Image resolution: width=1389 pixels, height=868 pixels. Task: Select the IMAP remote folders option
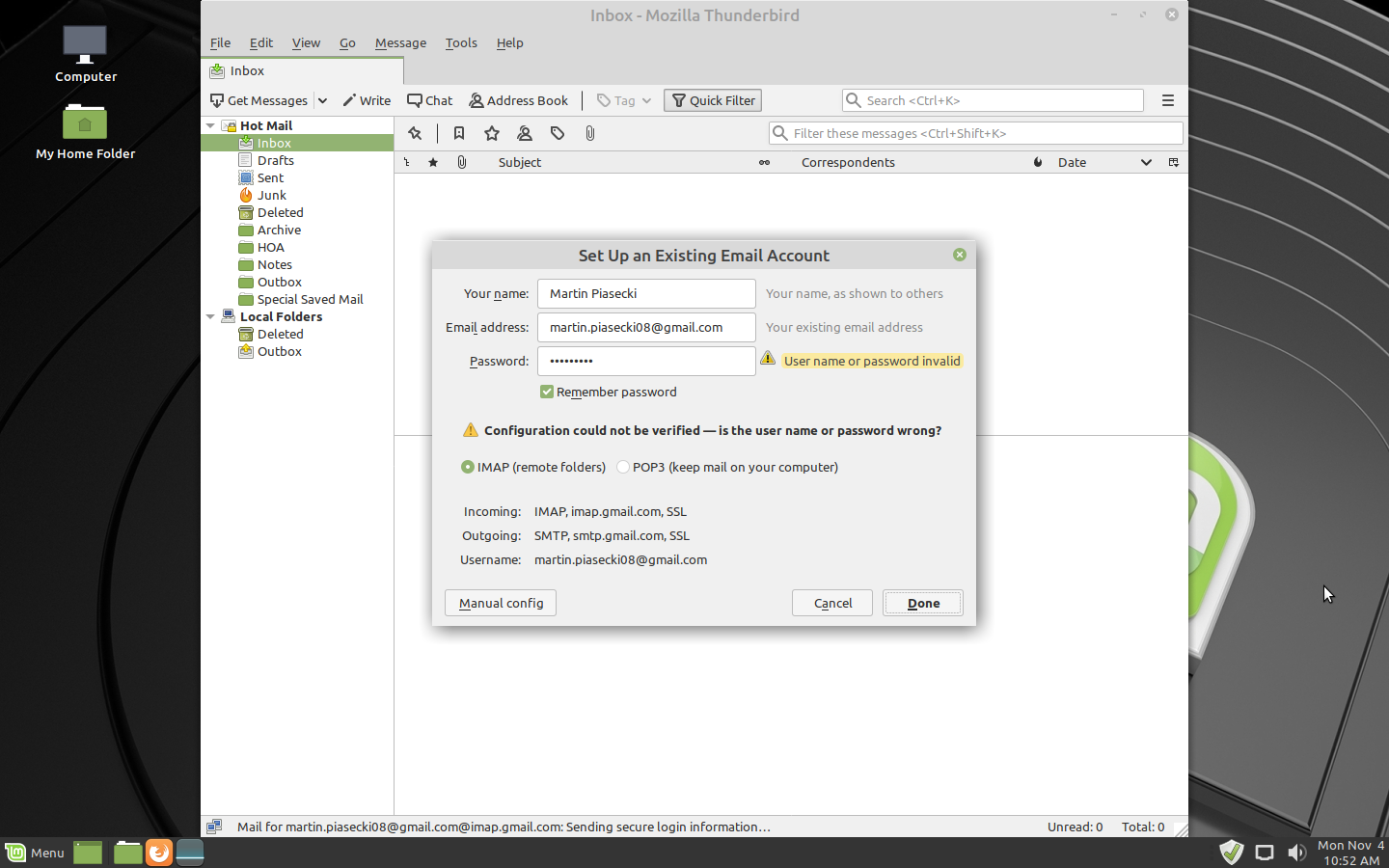468,467
